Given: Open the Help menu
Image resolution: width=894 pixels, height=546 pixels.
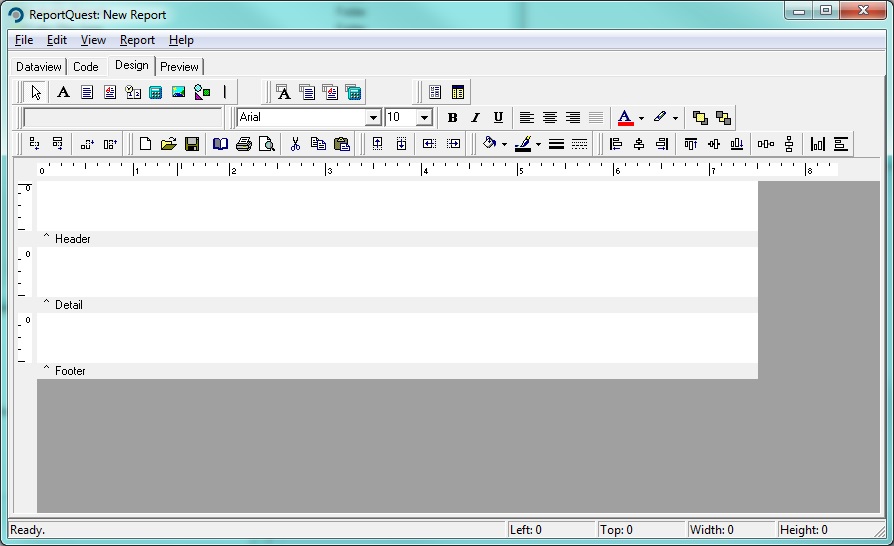Looking at the screenshot, I should point(181,40).
